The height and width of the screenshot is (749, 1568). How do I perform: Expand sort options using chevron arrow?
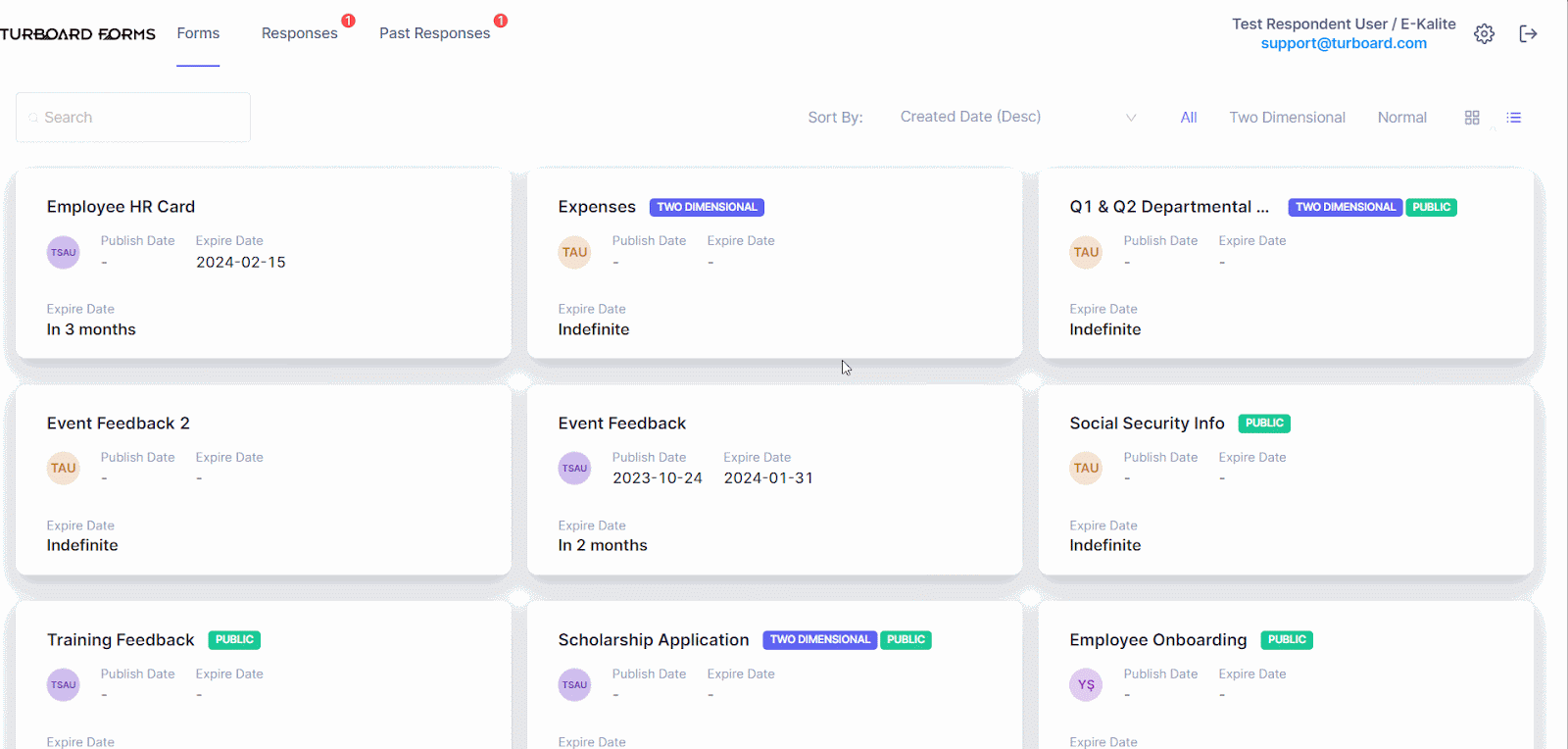[1131, 118]
